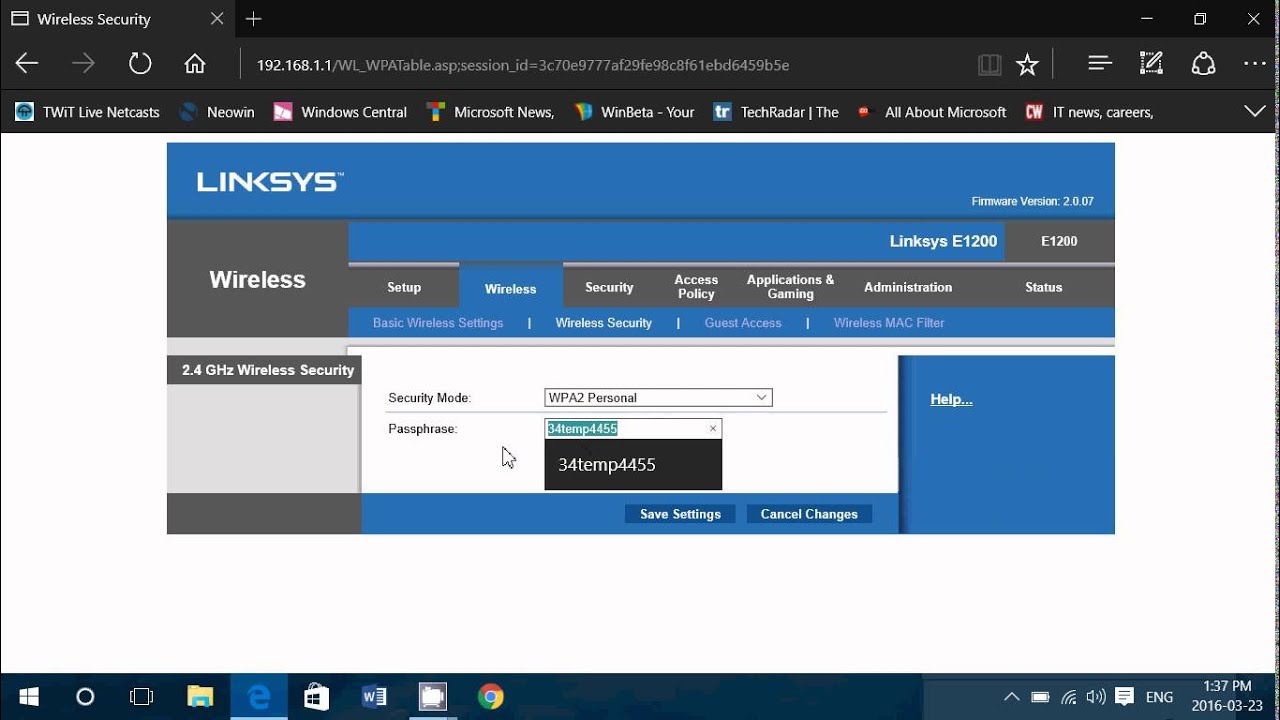
Task: Open Wireless MAC Filter subtab
Action: 889,323
